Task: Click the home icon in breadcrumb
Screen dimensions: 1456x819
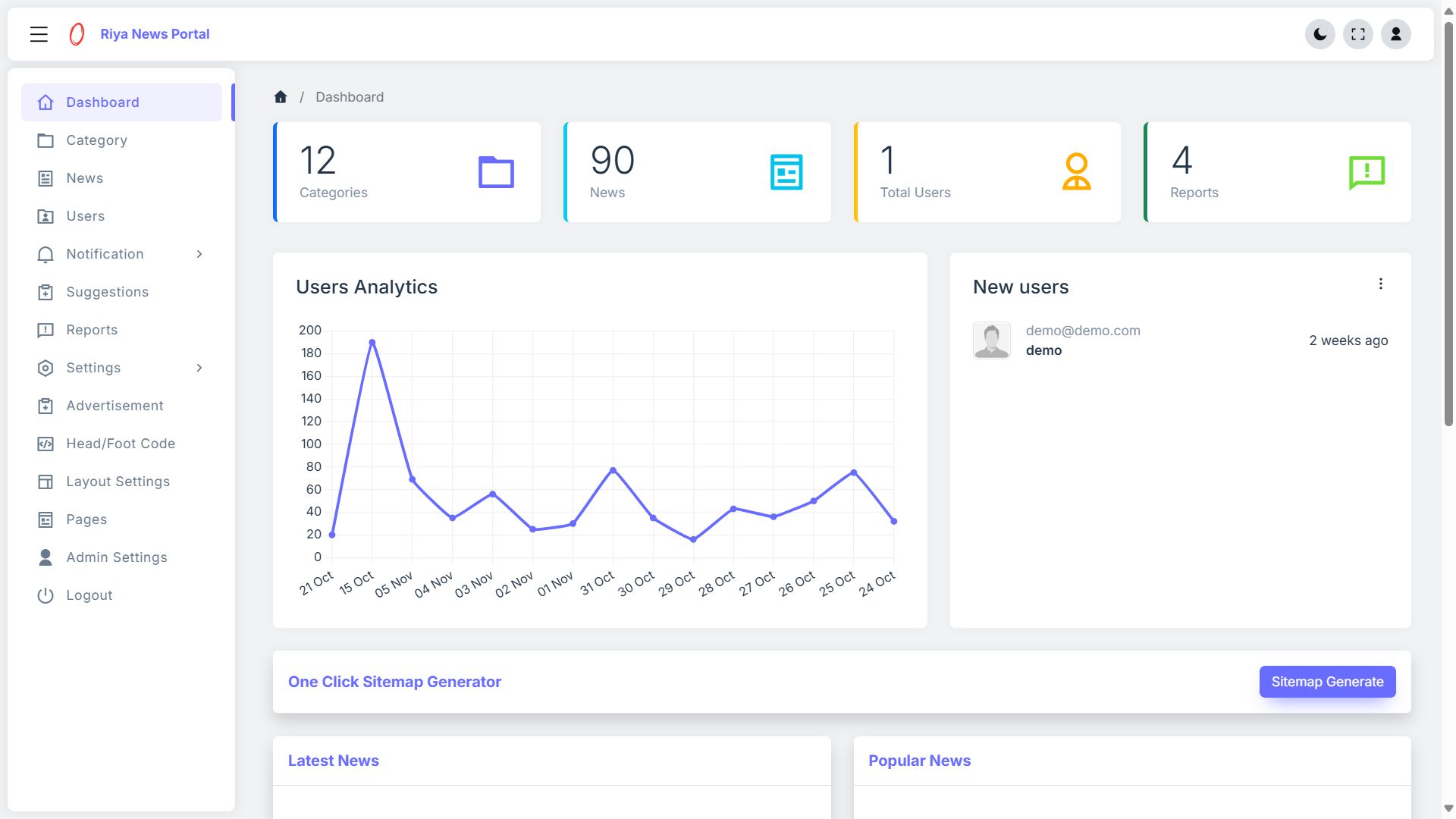Action: click(281, 97)
